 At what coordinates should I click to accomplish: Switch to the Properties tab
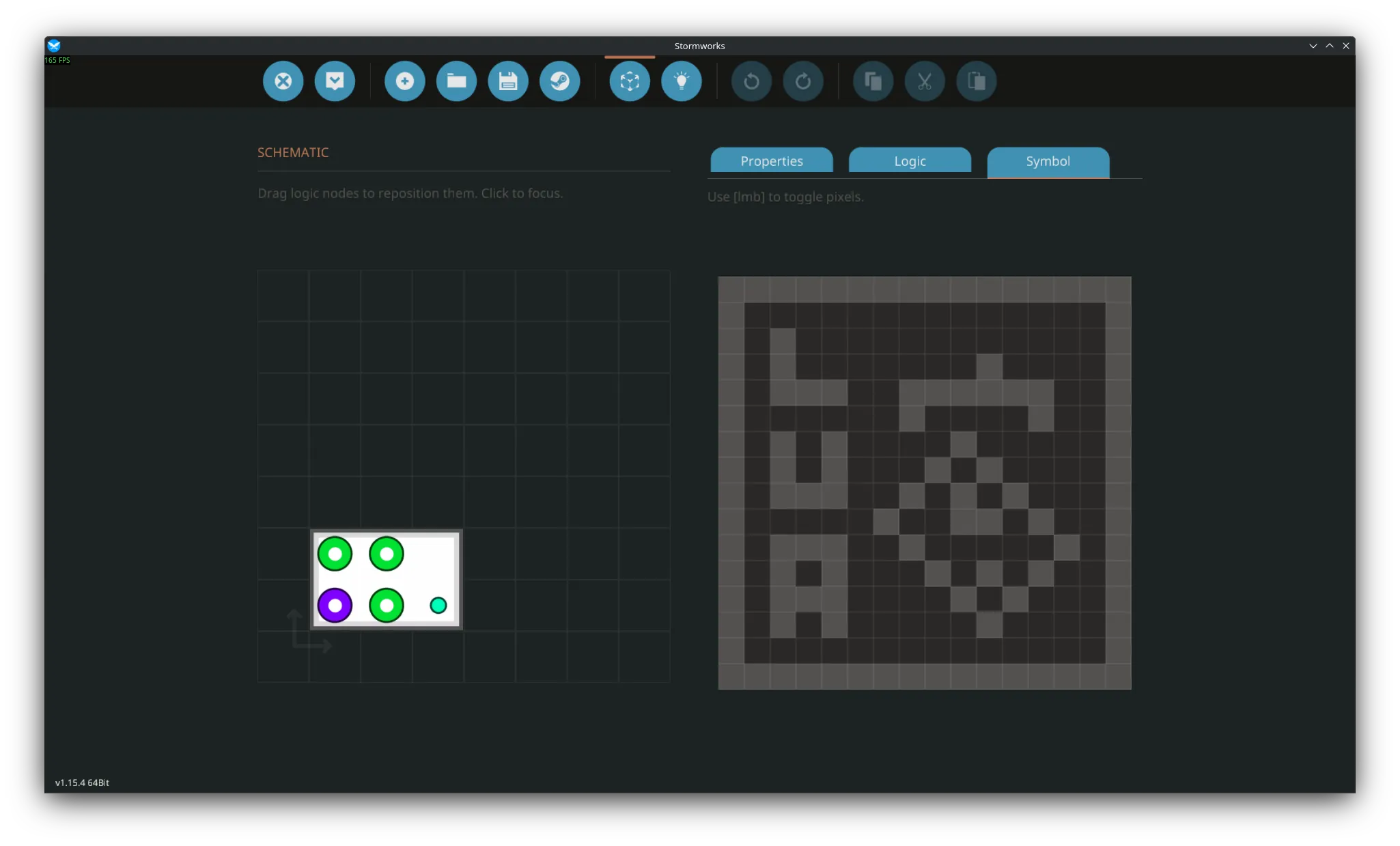pyautogui.click(x=772, y=161)
